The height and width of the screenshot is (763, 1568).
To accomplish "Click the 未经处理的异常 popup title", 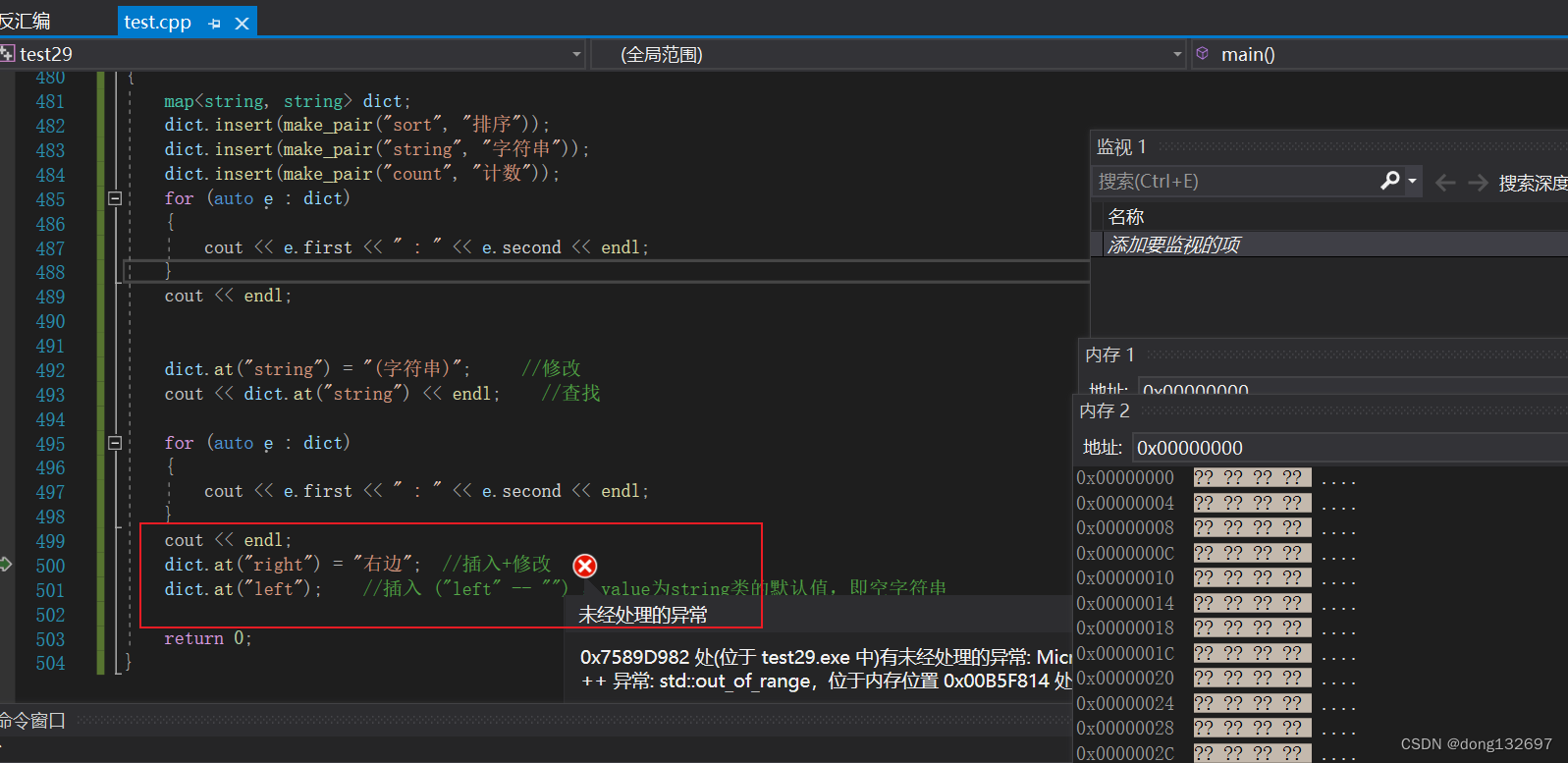I will pyautogui.click(x=643, y=615).
